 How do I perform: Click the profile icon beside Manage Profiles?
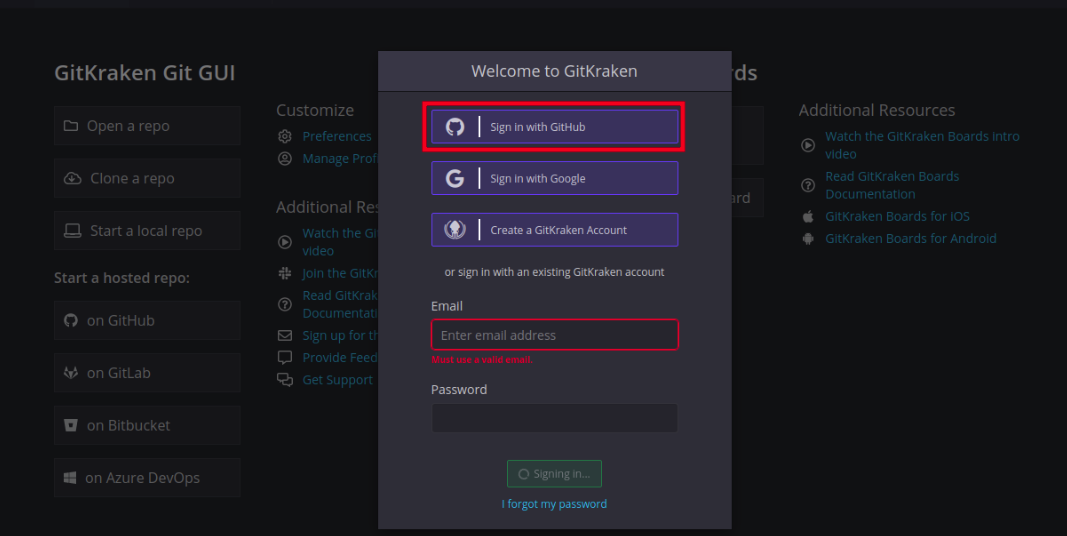point(284,158)
